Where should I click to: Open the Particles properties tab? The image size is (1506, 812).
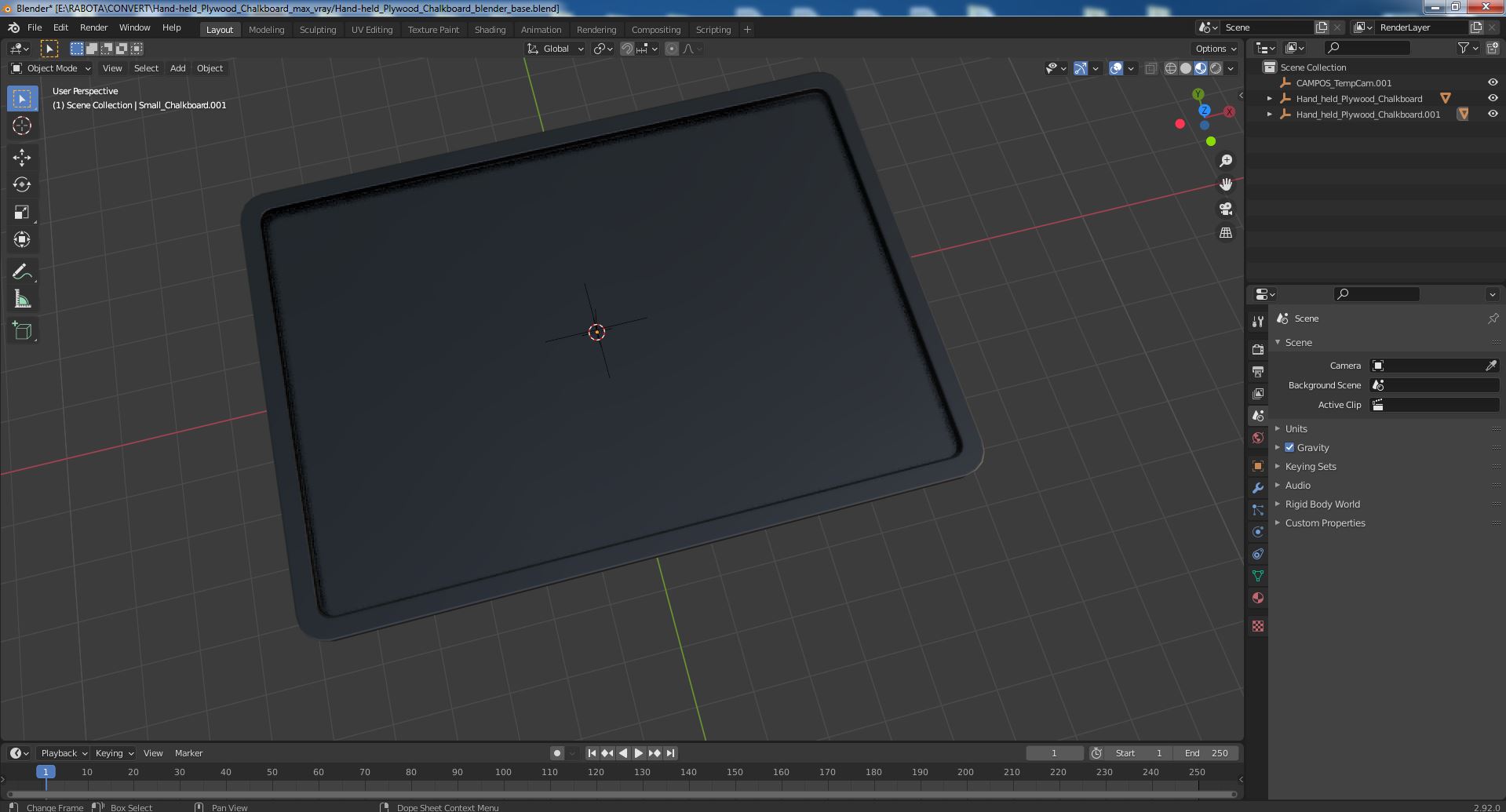tap(1258, 510)
